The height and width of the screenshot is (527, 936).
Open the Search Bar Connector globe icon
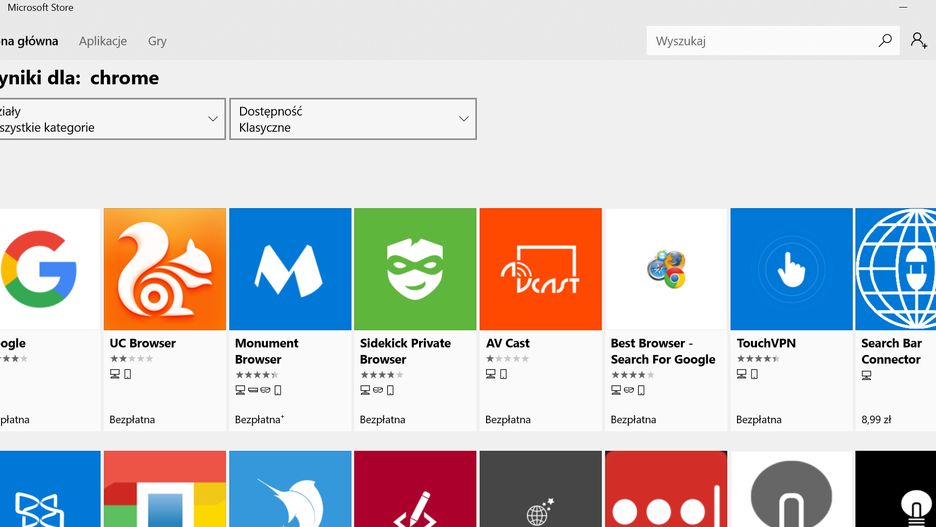click(x=895, y=269)
